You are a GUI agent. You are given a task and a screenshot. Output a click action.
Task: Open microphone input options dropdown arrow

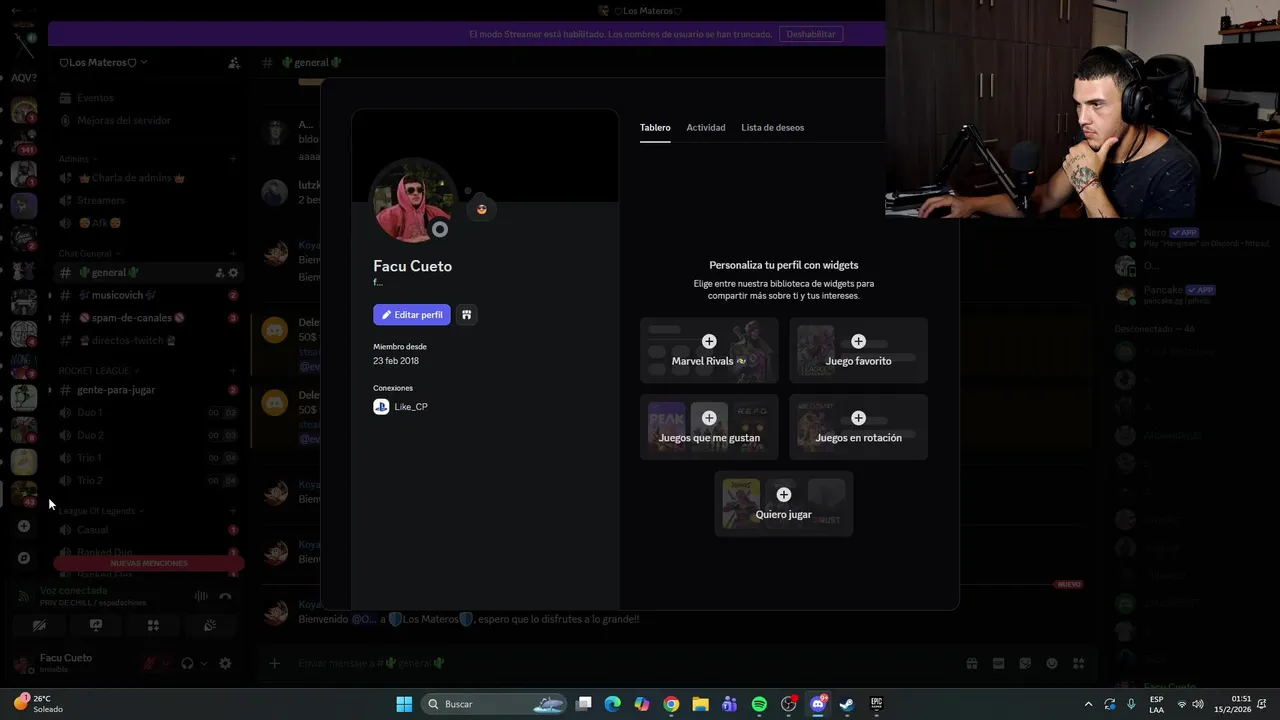[x=165, y=663]
